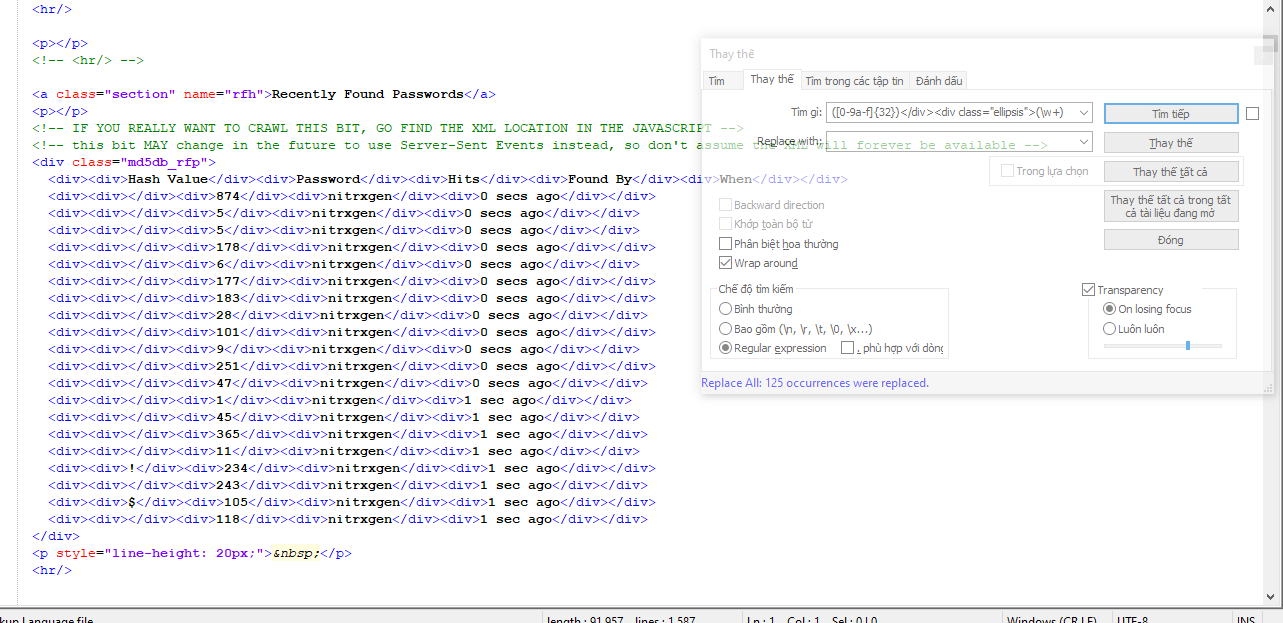Click the hit count 118 in the editor
Image resolution: width=1283 pixels, height=623 pixels.
[228, 519]
